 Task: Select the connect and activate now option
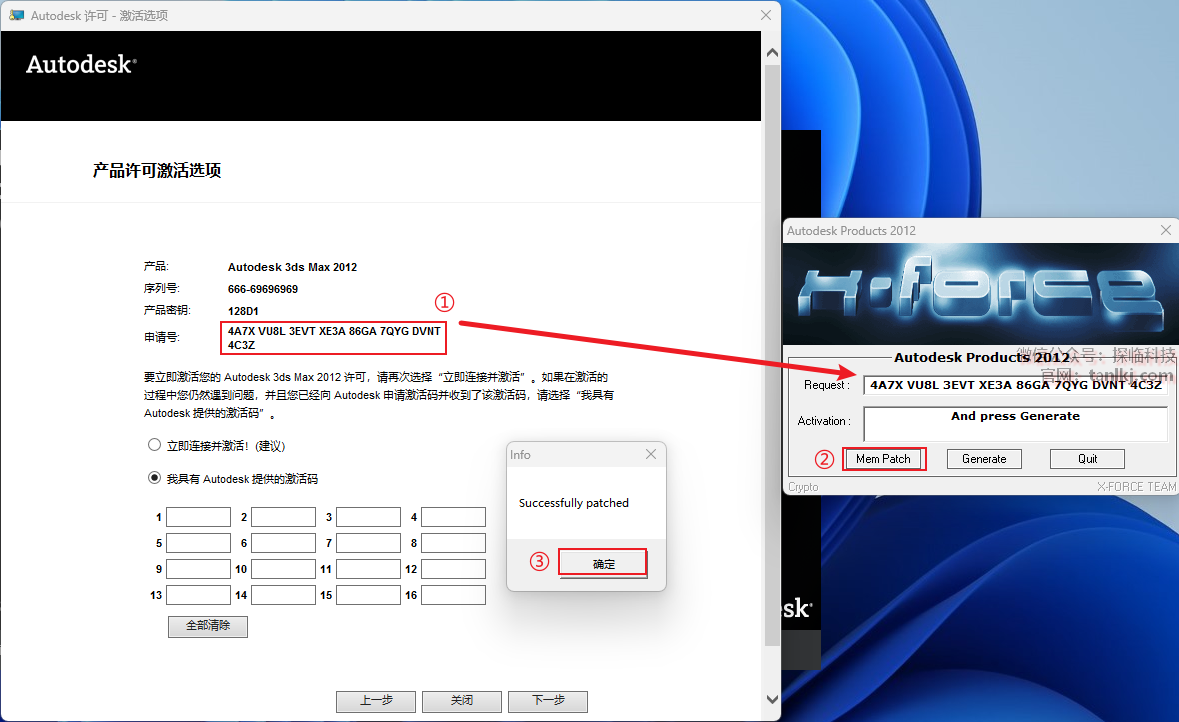[x=154, y=445]
